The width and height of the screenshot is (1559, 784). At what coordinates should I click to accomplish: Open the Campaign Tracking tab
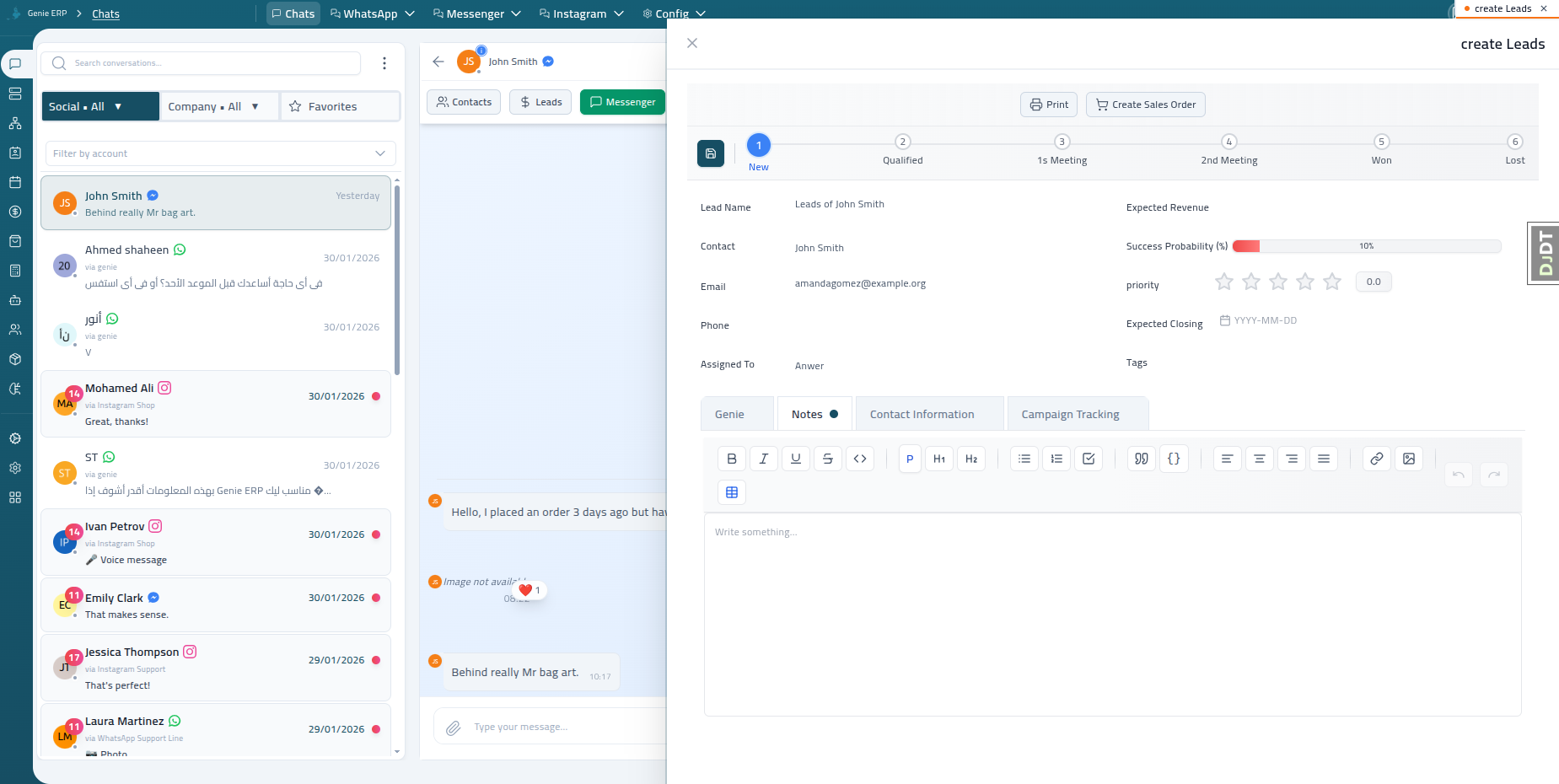(1070, 414)
